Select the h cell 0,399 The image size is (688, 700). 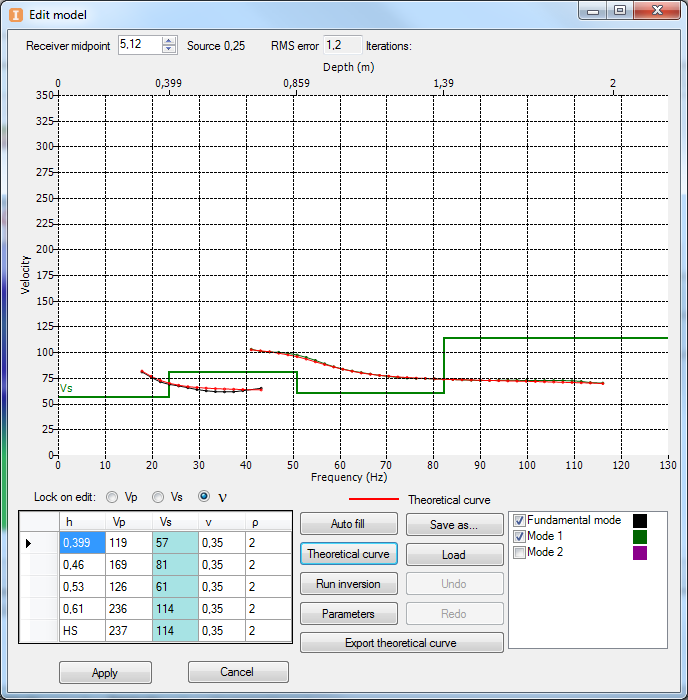pyautogui.click(x=82, y=543)
